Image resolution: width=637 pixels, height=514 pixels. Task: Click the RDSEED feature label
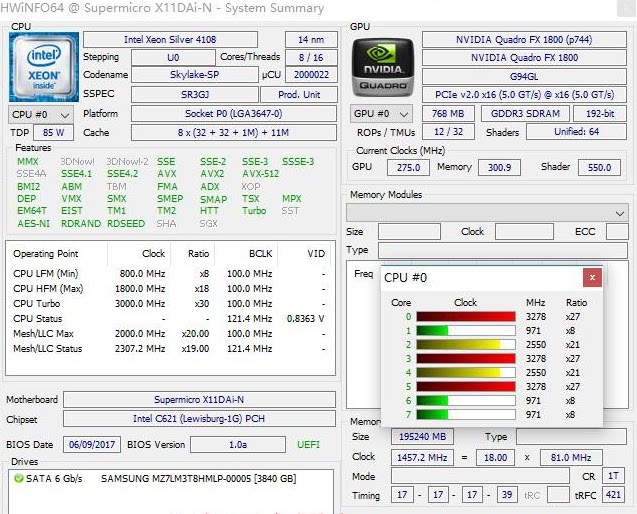point(126,223)
